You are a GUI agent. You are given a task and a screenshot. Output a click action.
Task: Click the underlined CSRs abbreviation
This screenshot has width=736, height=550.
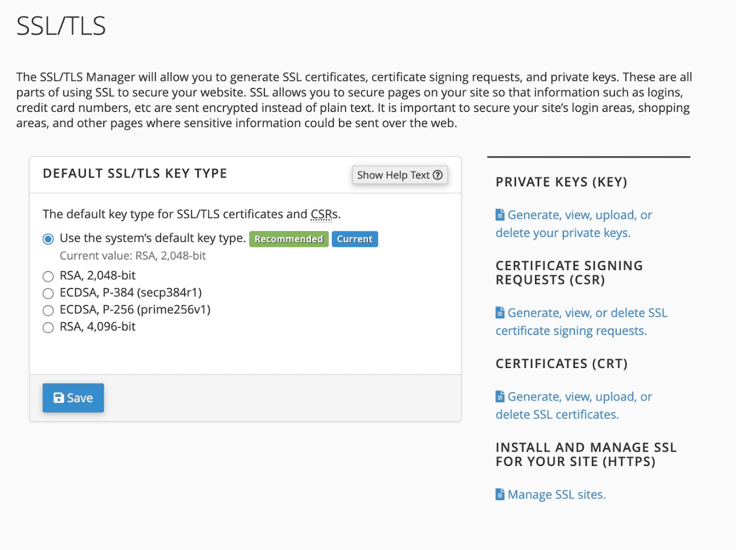click(324, 214)
